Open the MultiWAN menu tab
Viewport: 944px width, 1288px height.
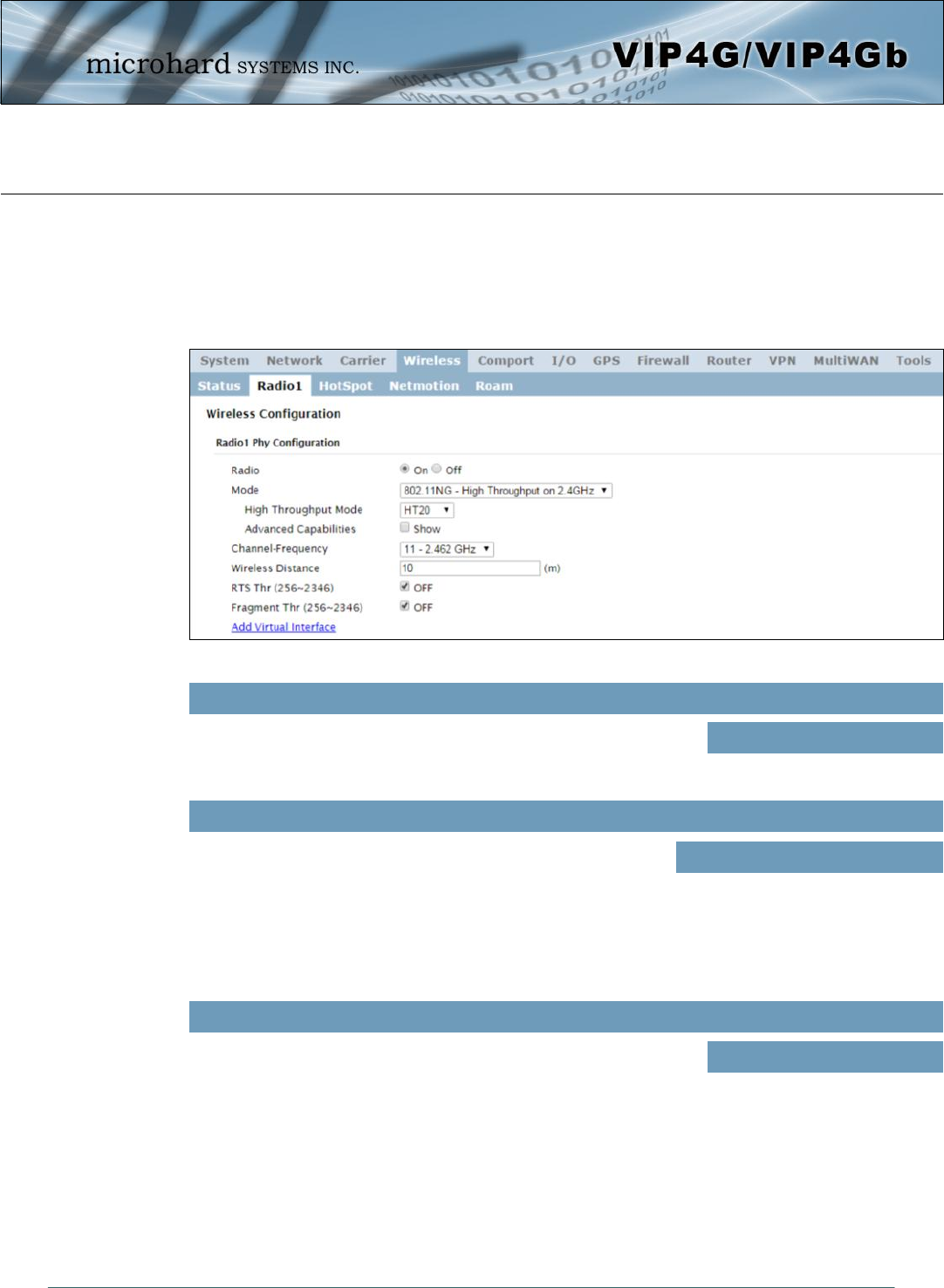(x=846, y=361)
